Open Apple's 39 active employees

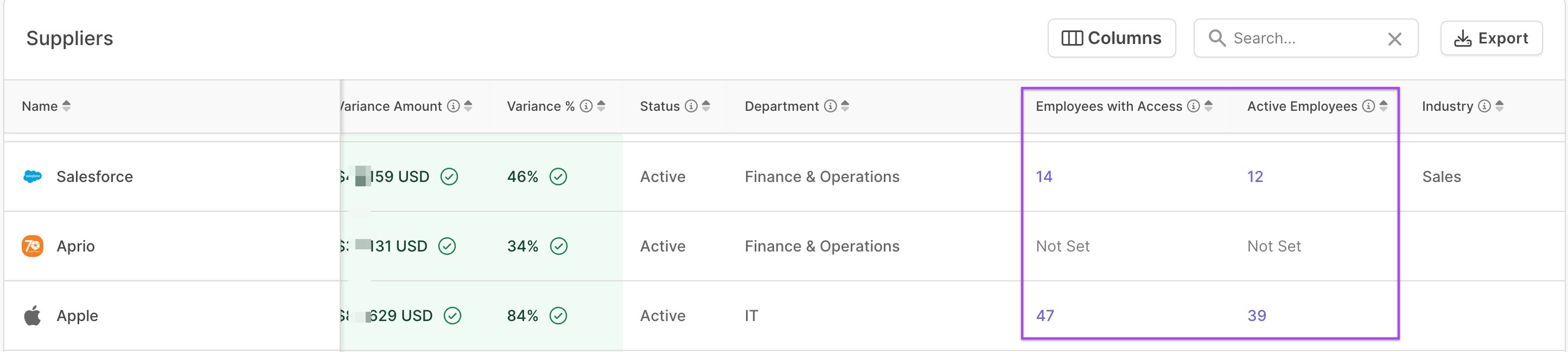(x=1257, y=316)
